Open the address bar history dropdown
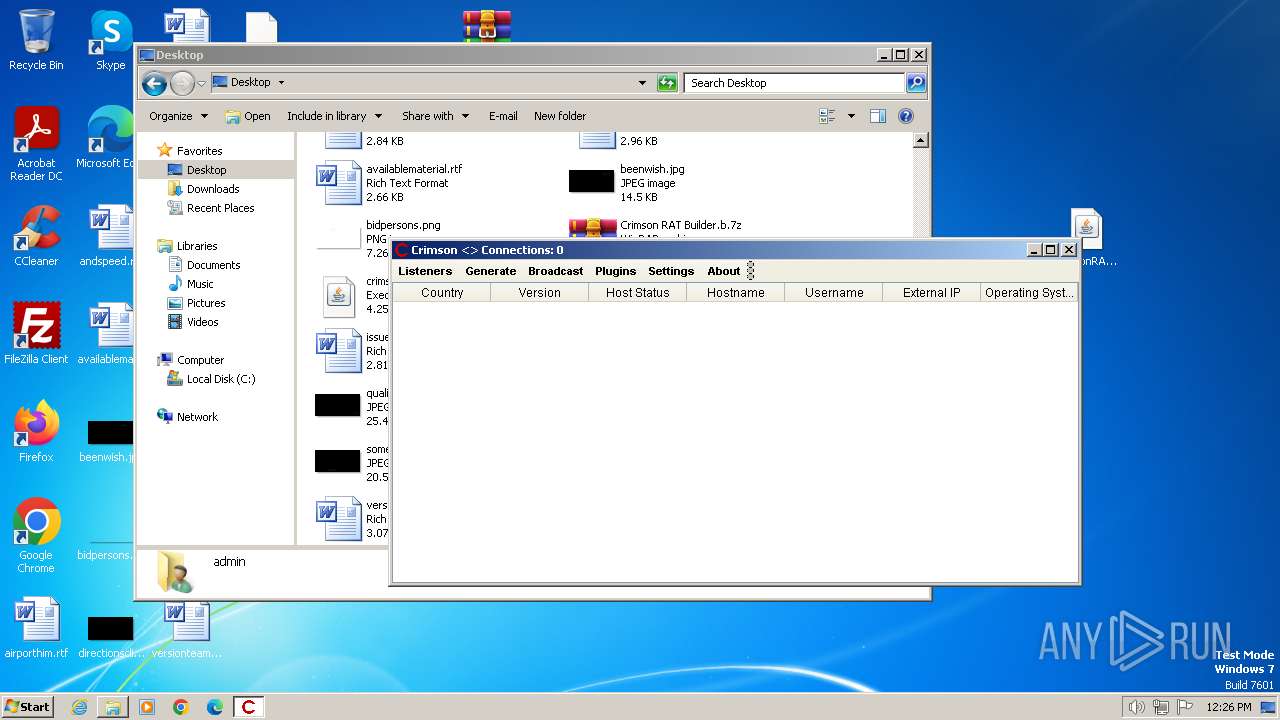The height and width of the screenshot is (720, 1280). click(x=642, y=83)
